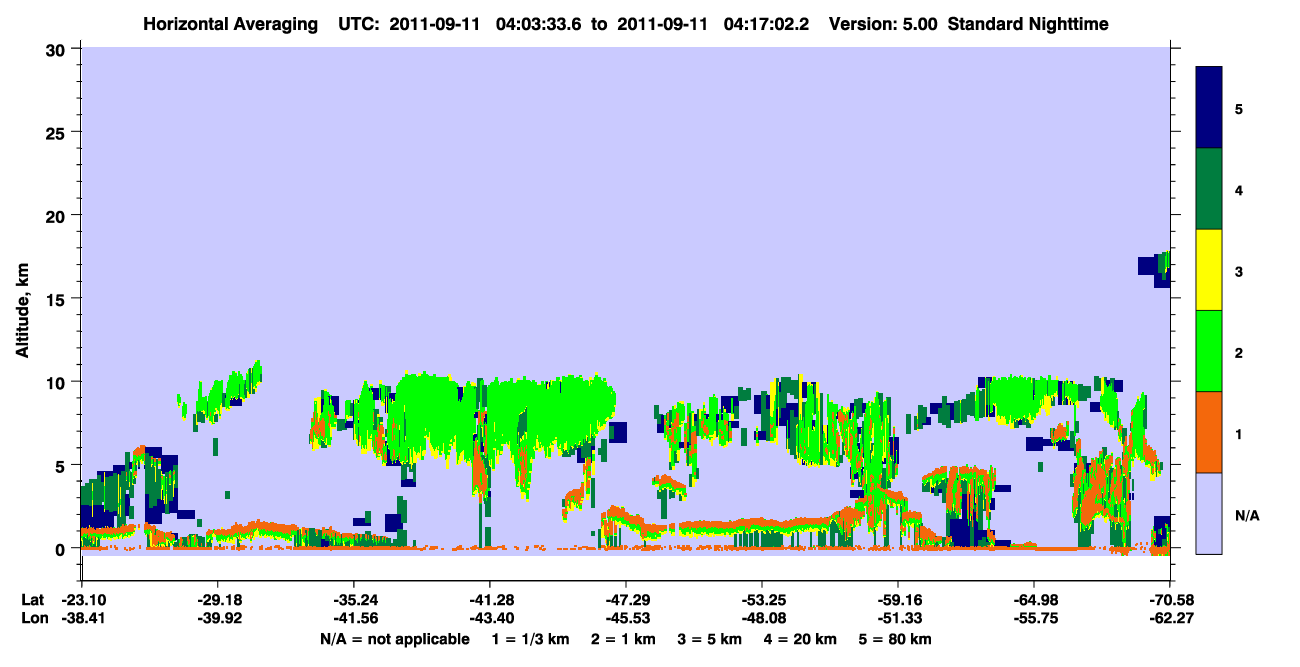Click the latitude label -41.28

[489, 600]
